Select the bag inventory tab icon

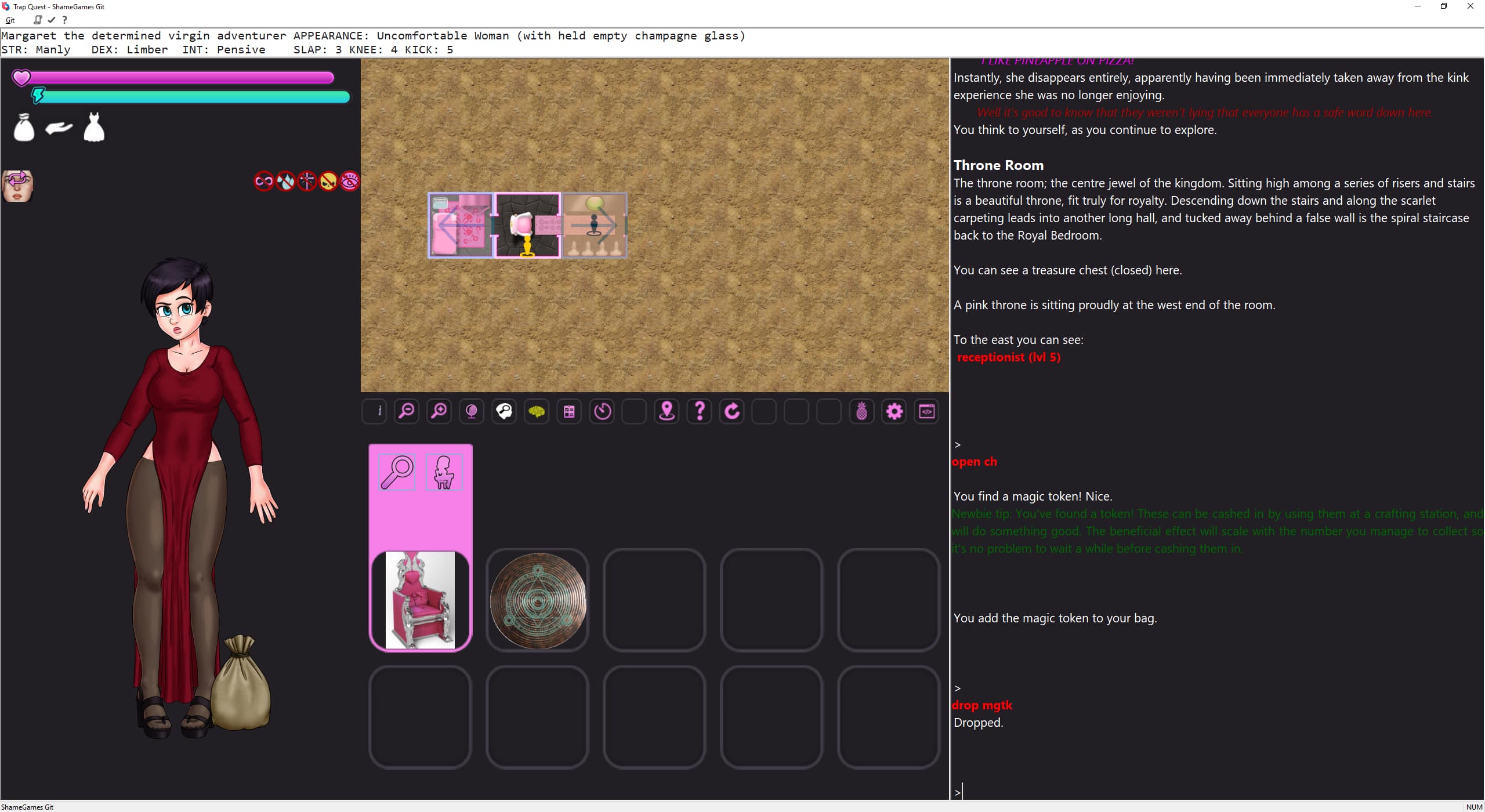pos(24,127)
